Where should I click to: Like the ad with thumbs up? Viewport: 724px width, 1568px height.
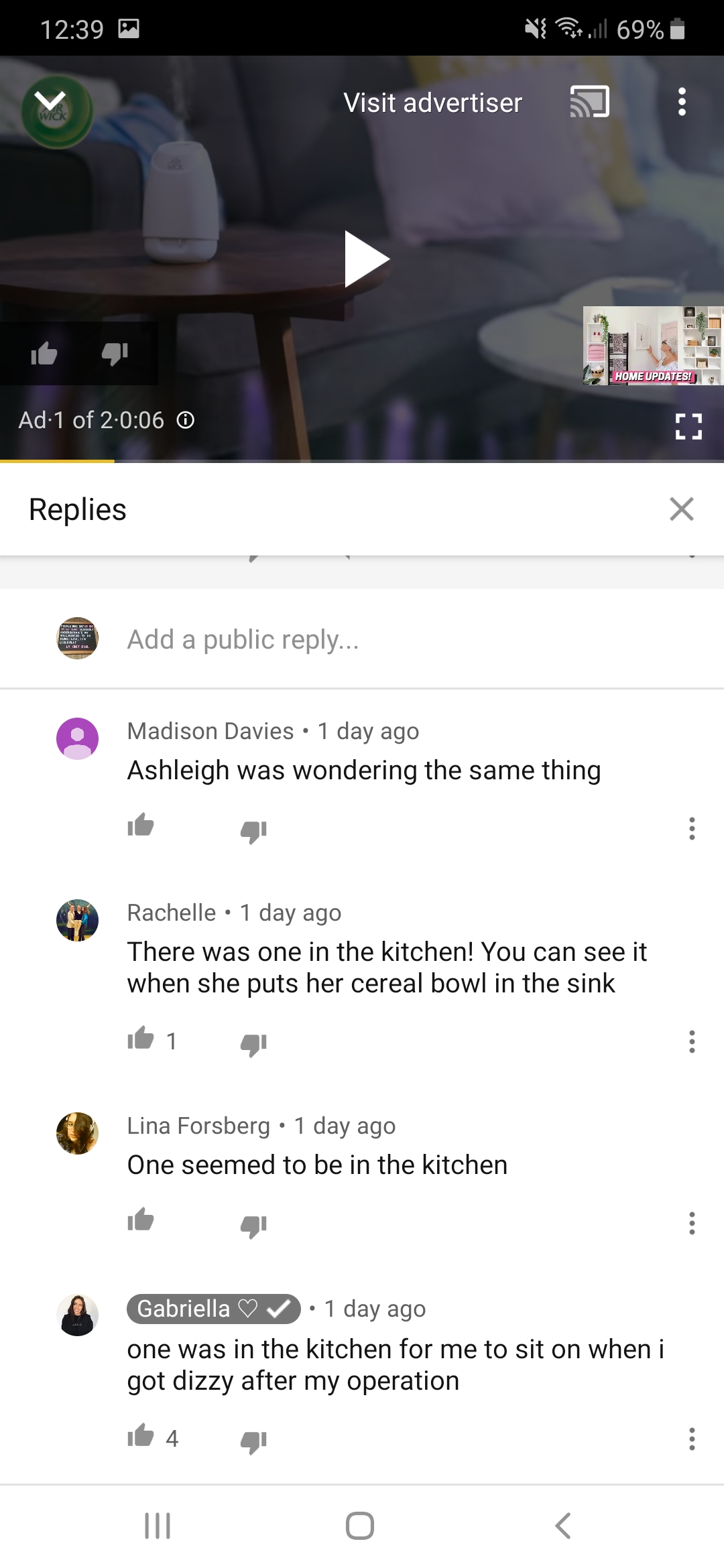coord(44,353)
